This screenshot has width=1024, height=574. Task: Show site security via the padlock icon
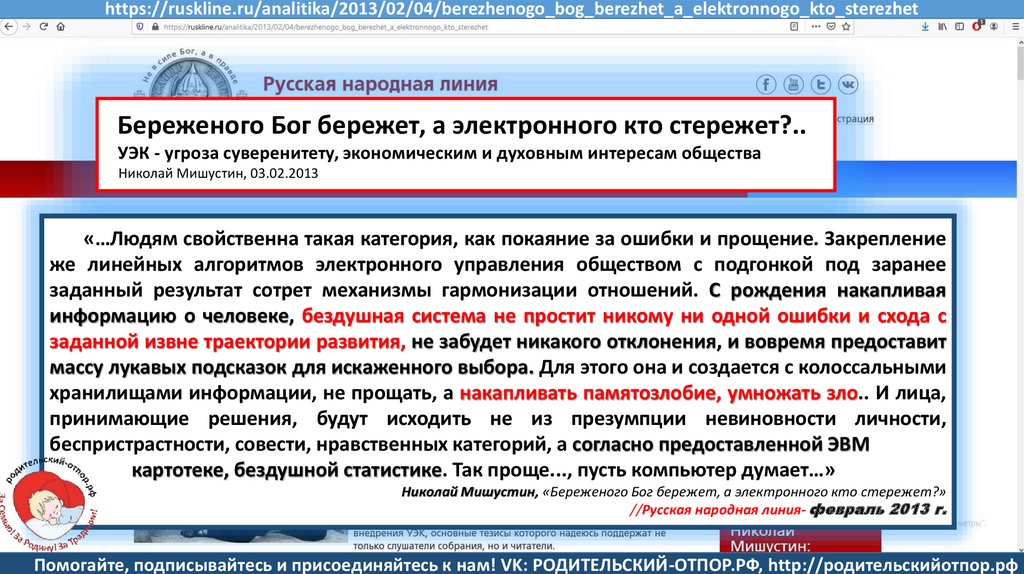click(x=155, y=27)
